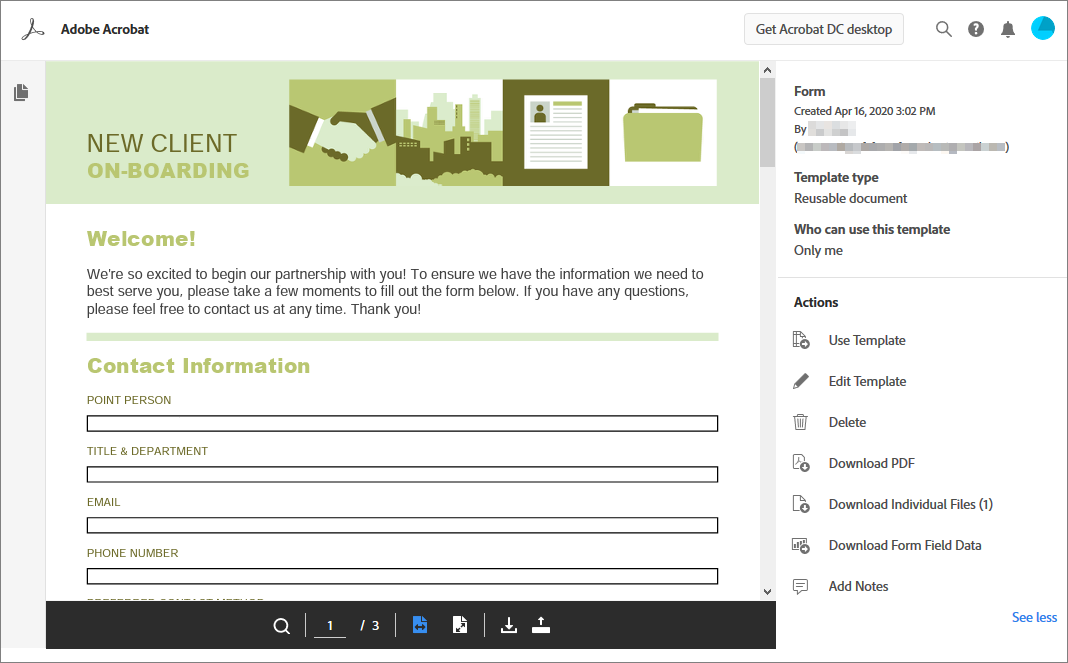The image size is (1068, 663).
Task: Select Add Notes action
Action: [x=858, y=586]
